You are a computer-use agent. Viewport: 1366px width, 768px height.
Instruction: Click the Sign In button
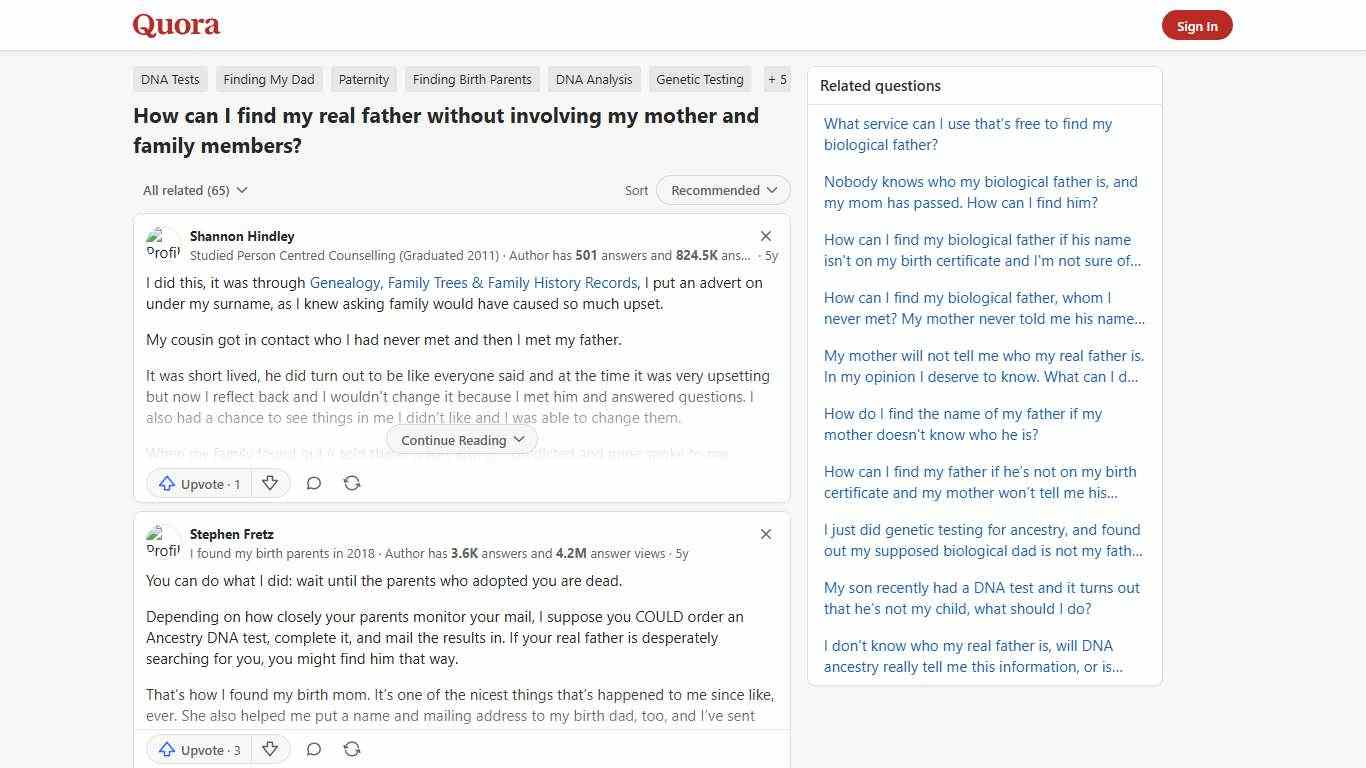click(x=1197, y=25)
